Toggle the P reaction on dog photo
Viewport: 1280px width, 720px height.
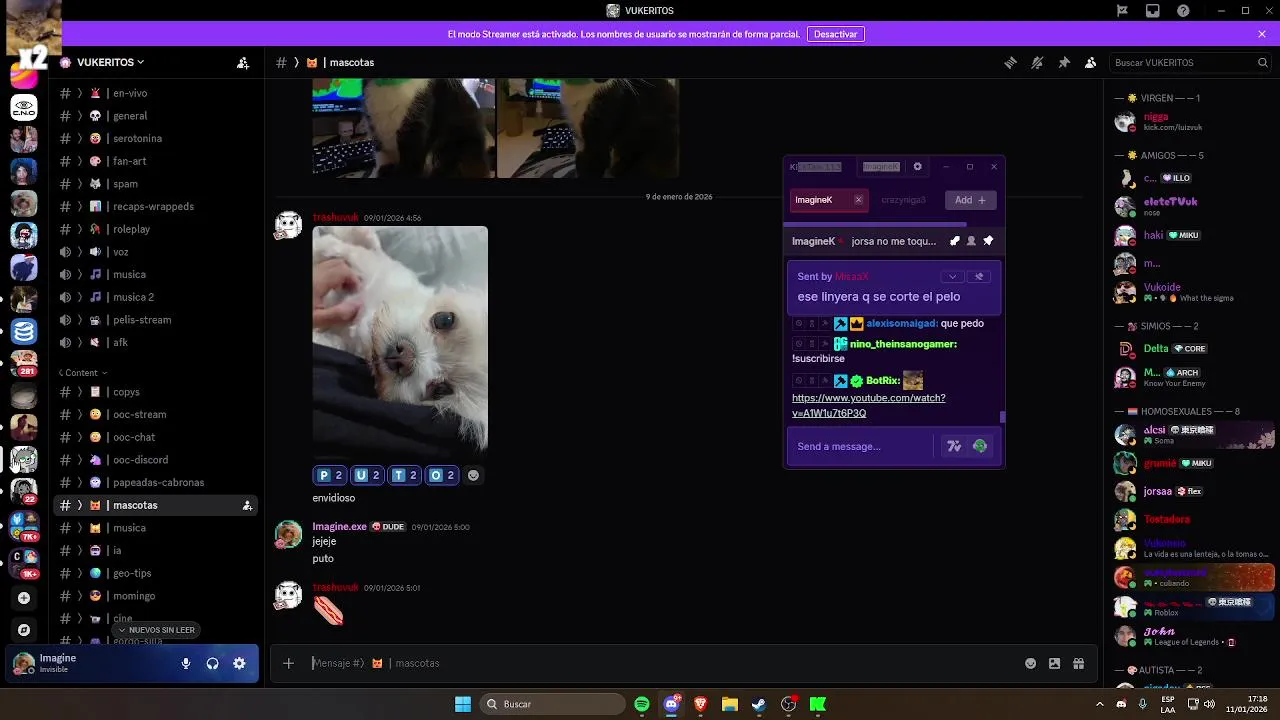[330, 475]
